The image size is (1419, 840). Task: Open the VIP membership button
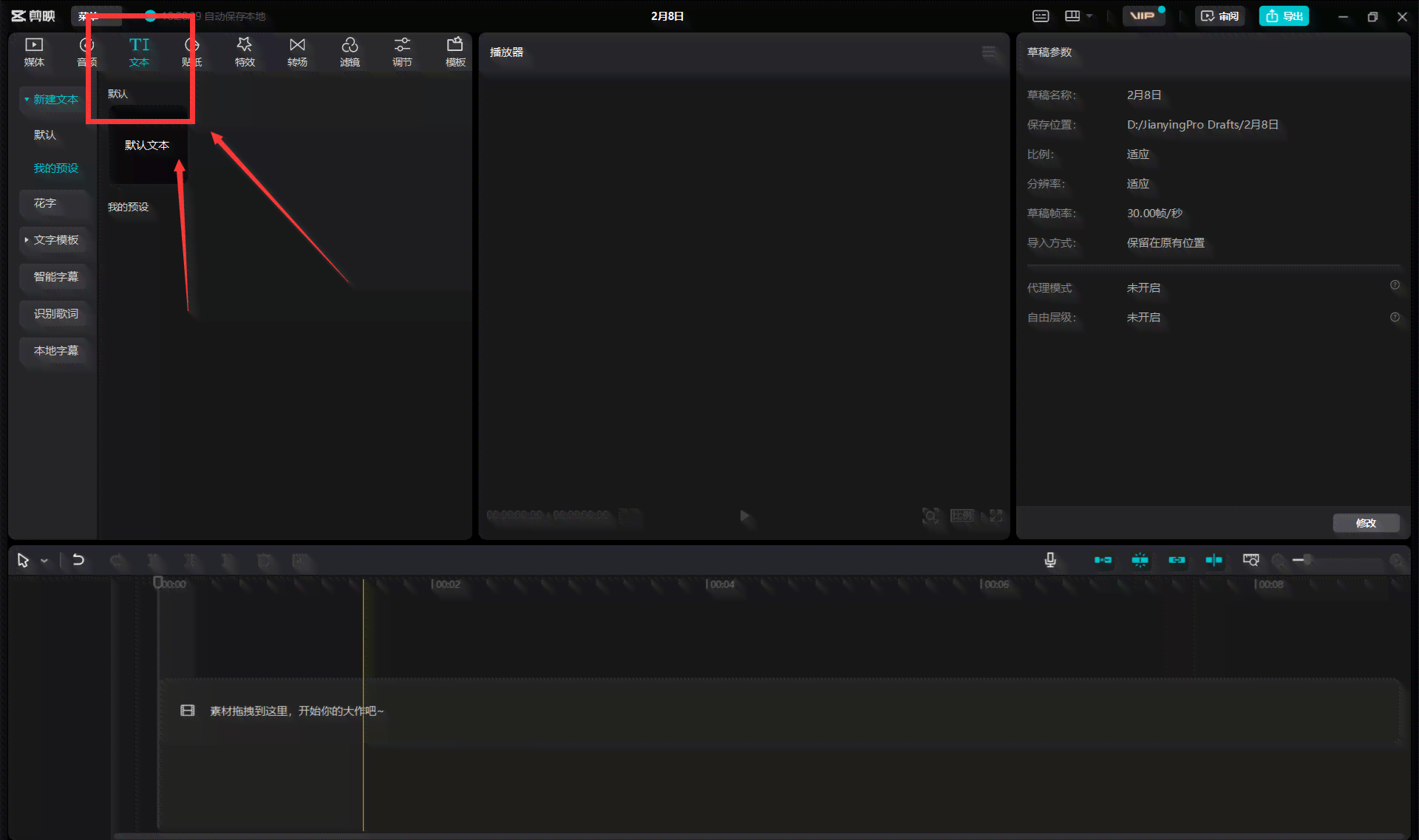[x=1143, y=16]
